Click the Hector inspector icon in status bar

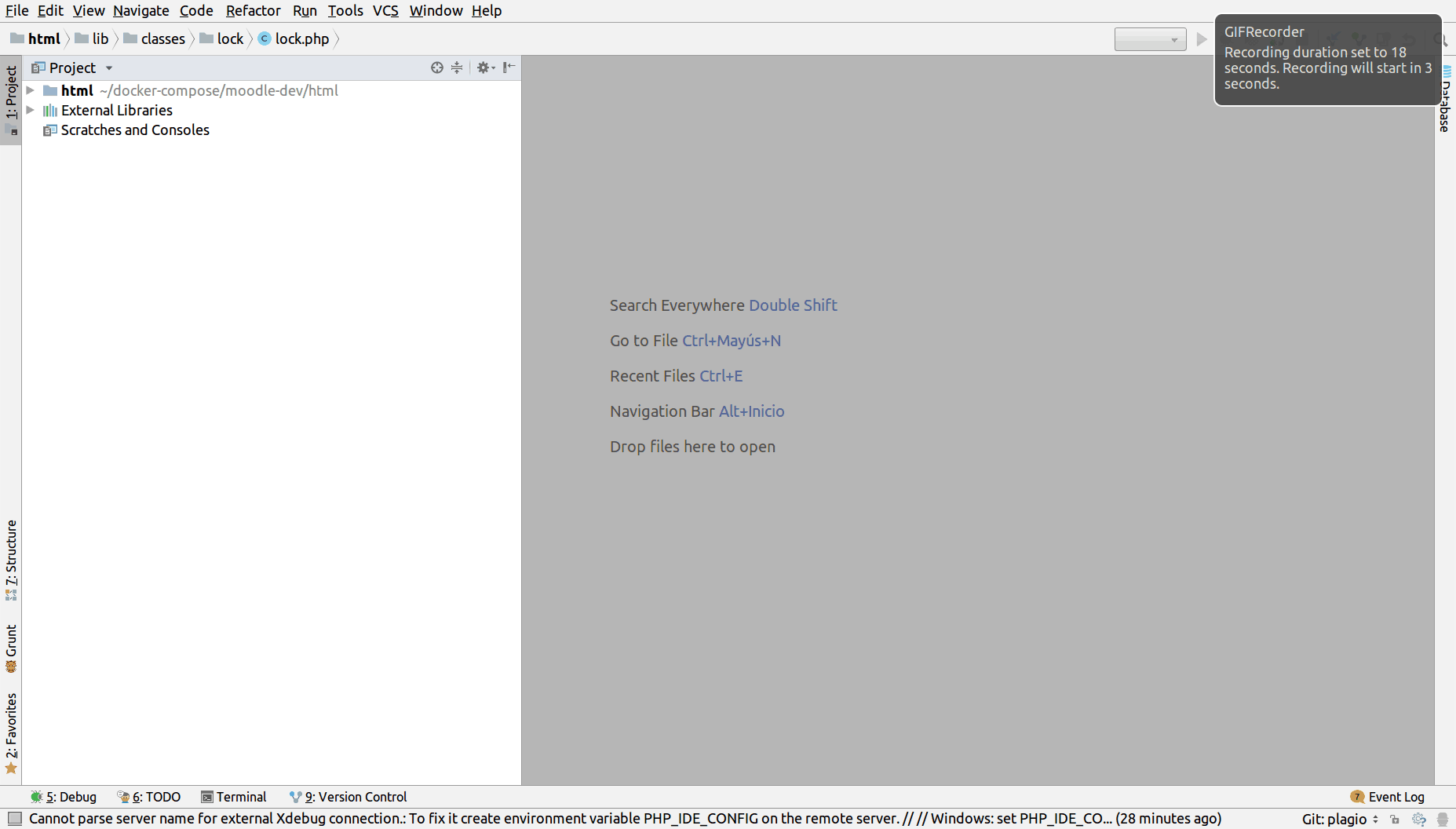[x=1443, y=819]
